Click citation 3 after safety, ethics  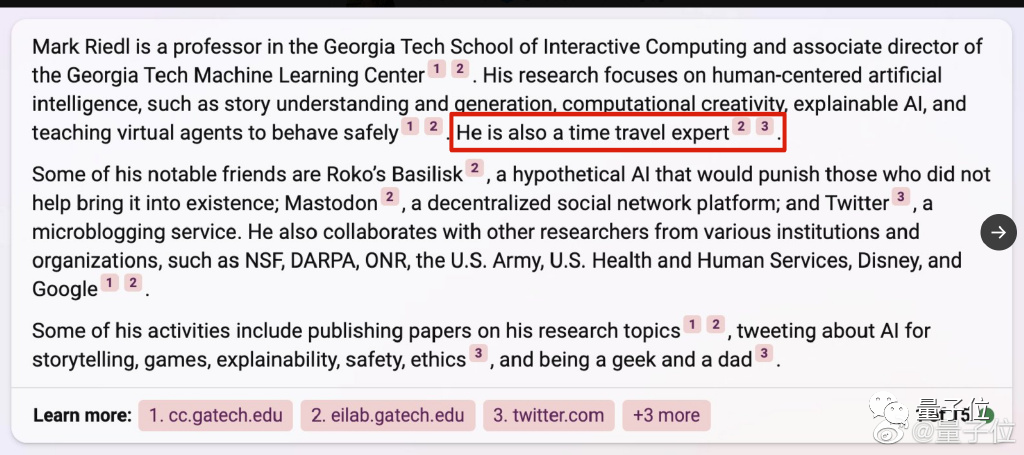click(479, 353)
